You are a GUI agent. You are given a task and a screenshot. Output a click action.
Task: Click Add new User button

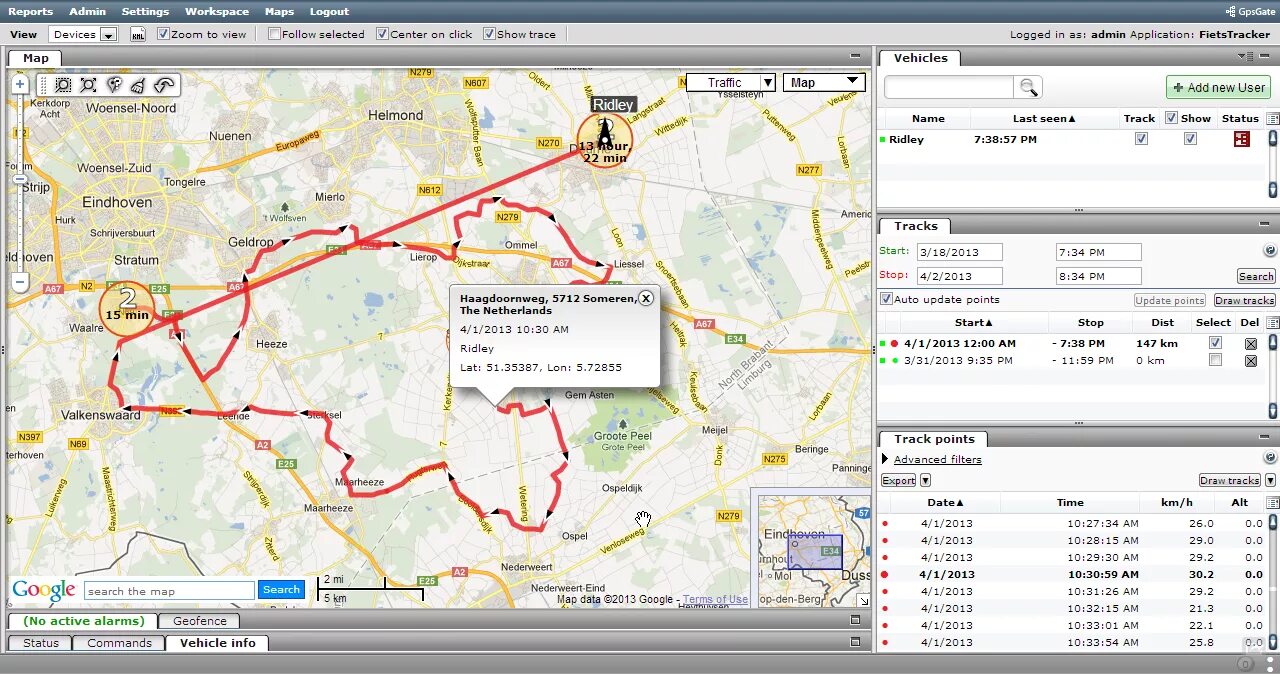[1218, 87]
